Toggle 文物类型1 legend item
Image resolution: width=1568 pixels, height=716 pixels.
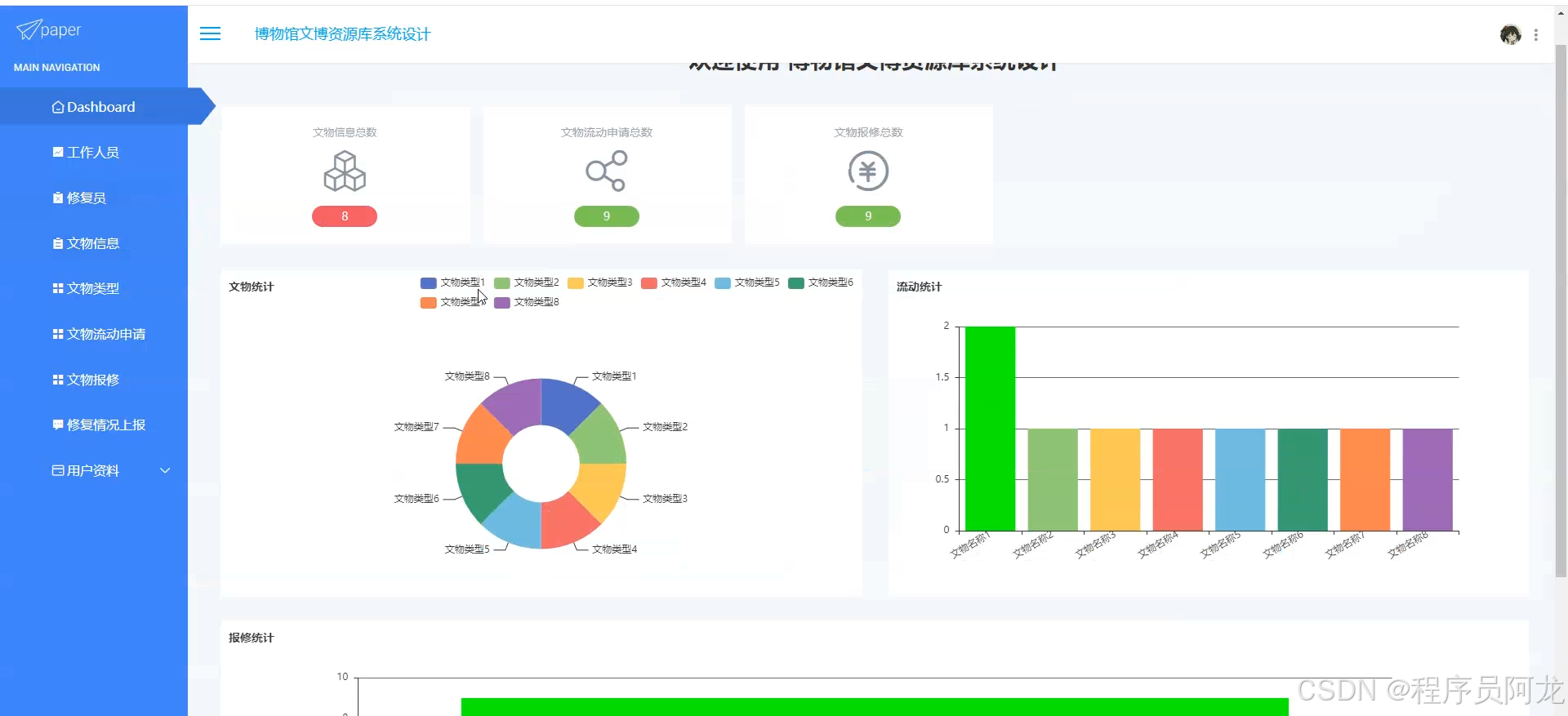452,282
